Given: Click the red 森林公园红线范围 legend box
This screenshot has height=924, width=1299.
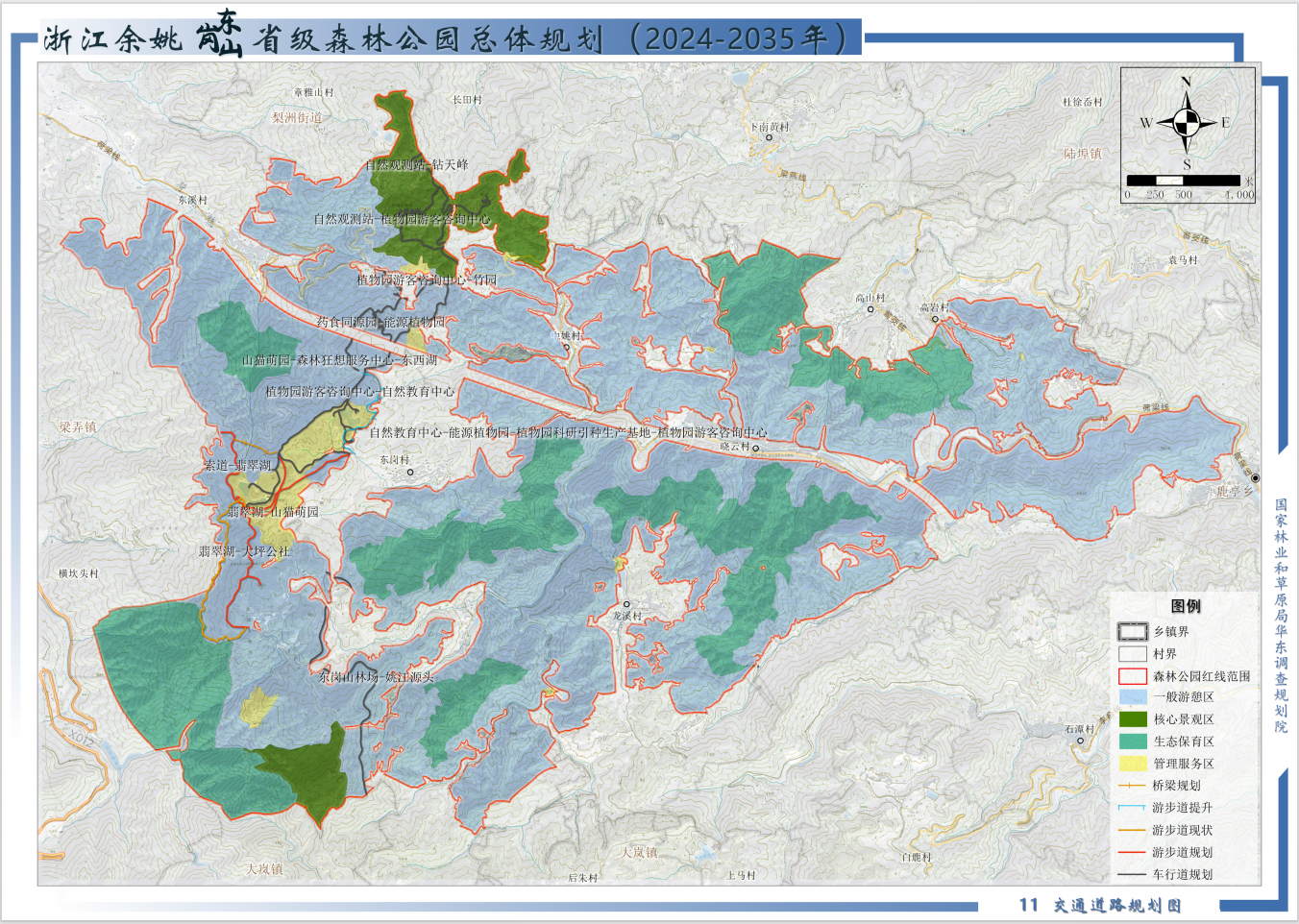Looking at the screenshot, I should tap(1133, 676).
